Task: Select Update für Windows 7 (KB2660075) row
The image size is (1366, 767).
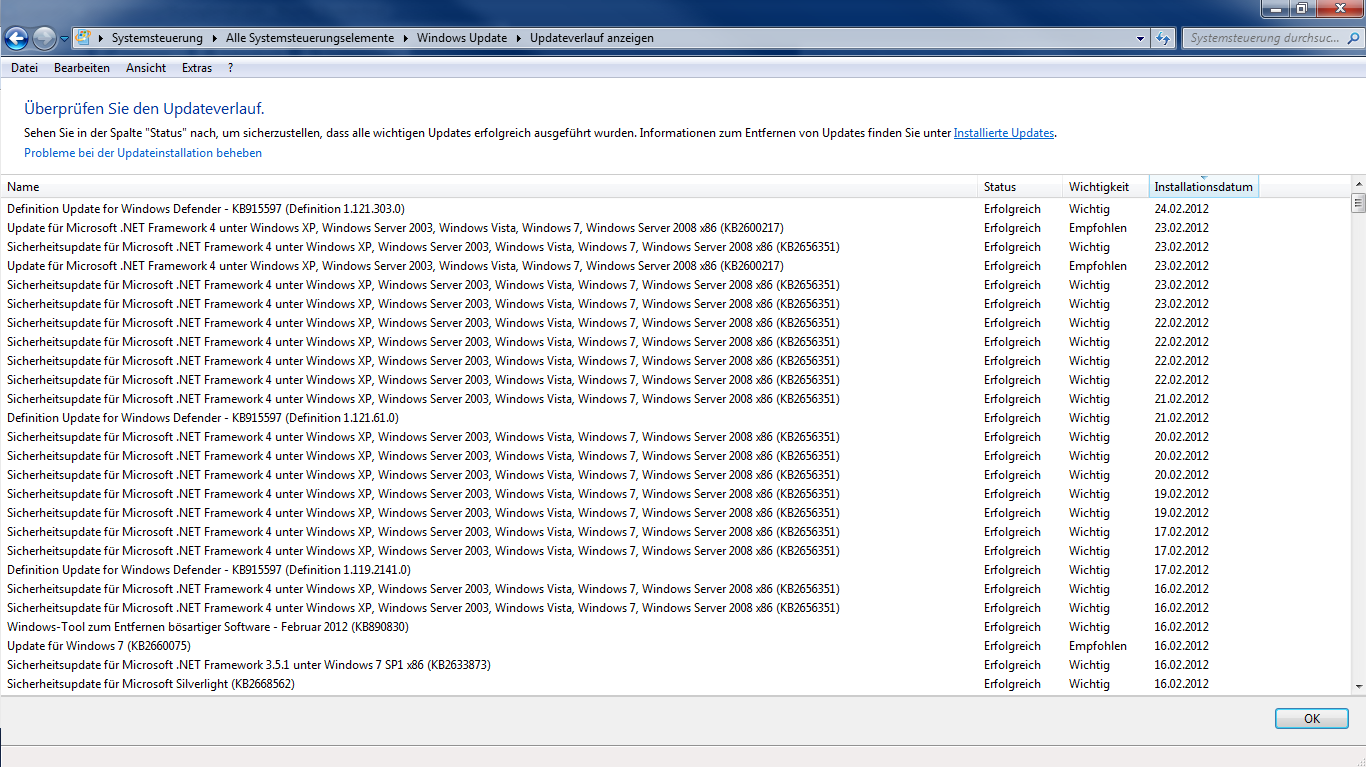Action: pyautogui.click(x=675, y=646)
